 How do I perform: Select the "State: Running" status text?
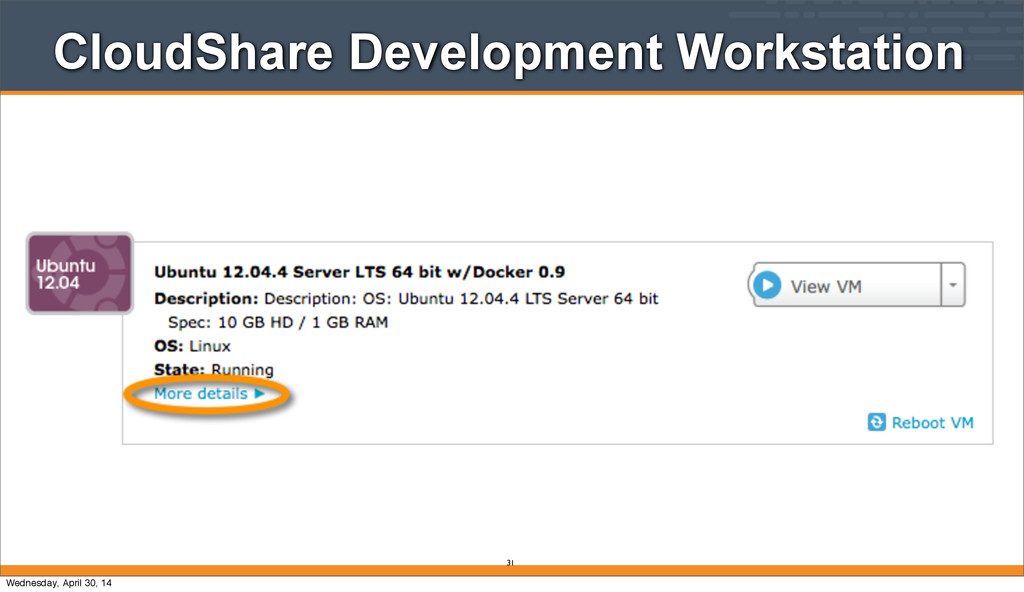click(214, 370)
